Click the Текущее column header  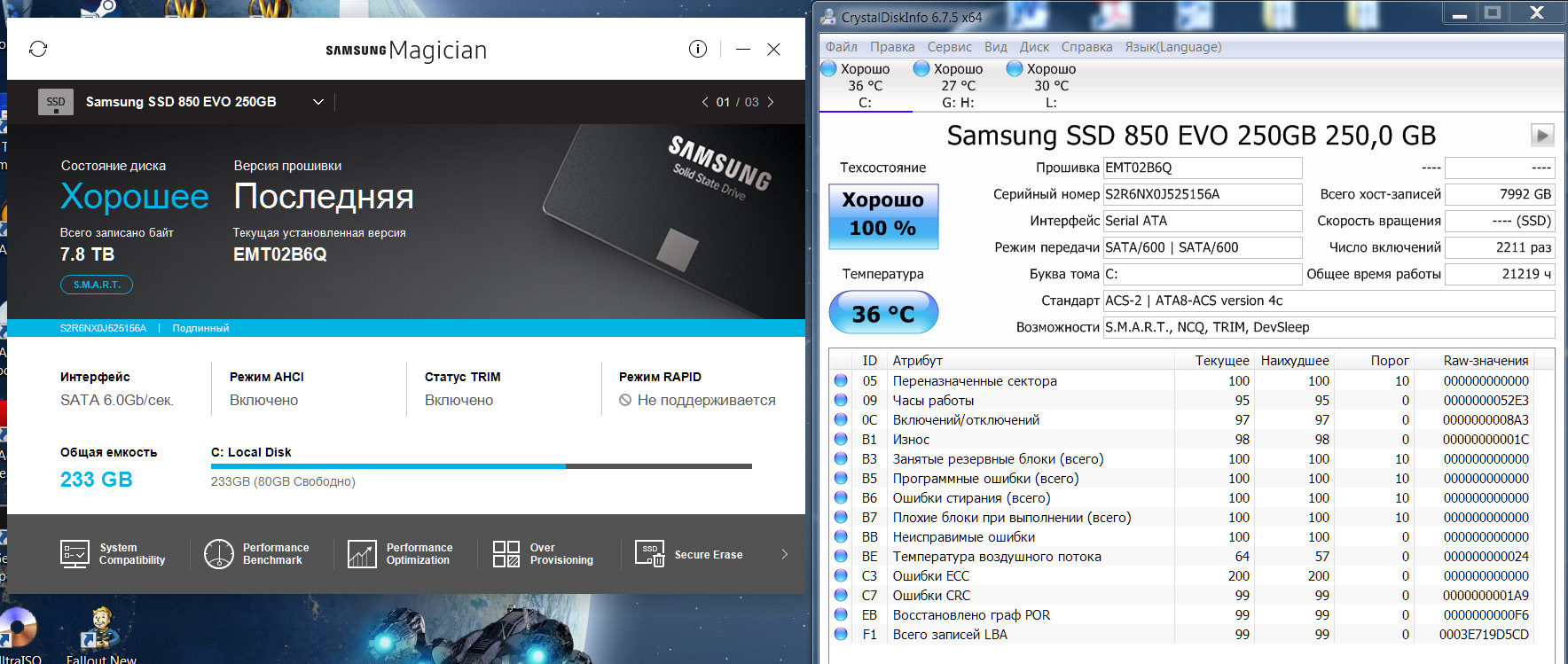[x=1214, y=360]
